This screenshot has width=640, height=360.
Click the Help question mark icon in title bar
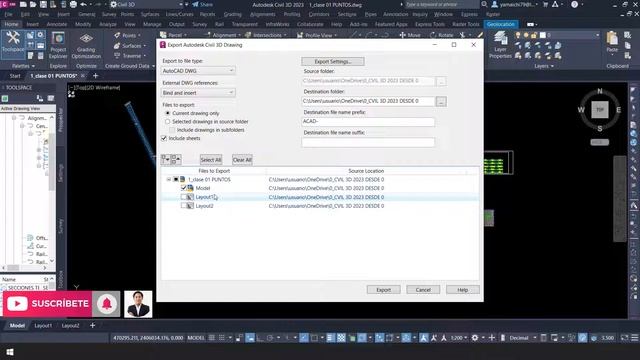click(574, 4)
